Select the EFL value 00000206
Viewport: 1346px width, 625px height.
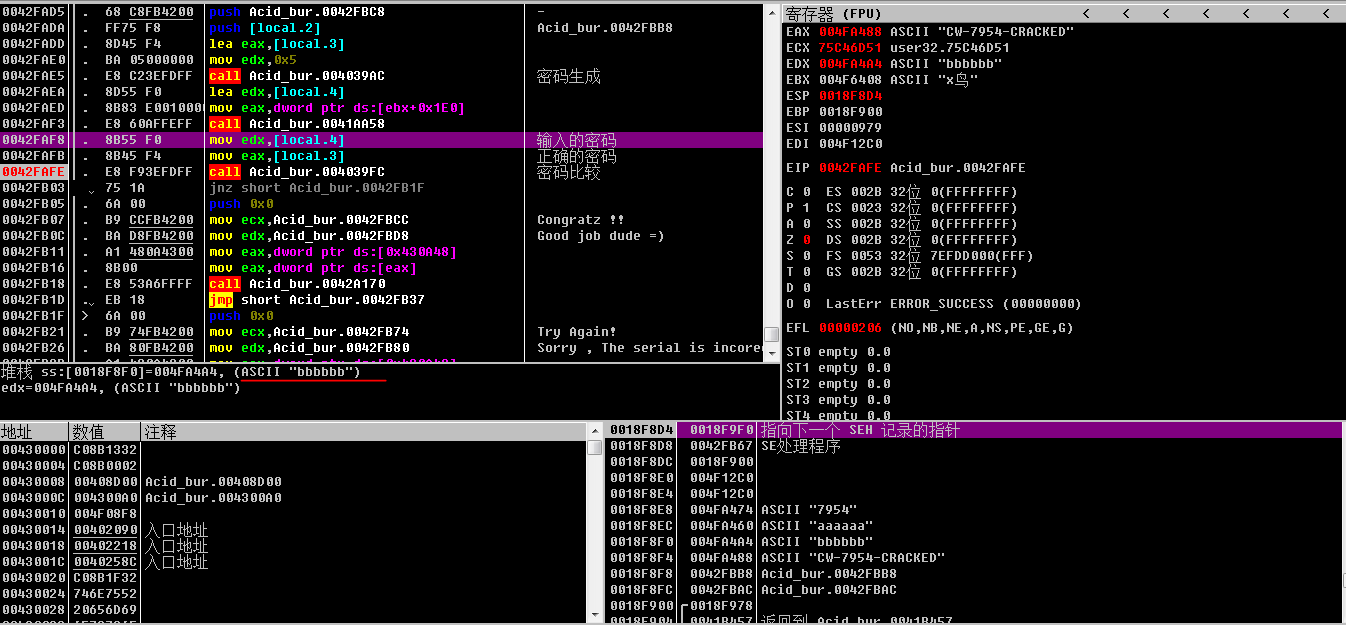(x=850, y=328)
